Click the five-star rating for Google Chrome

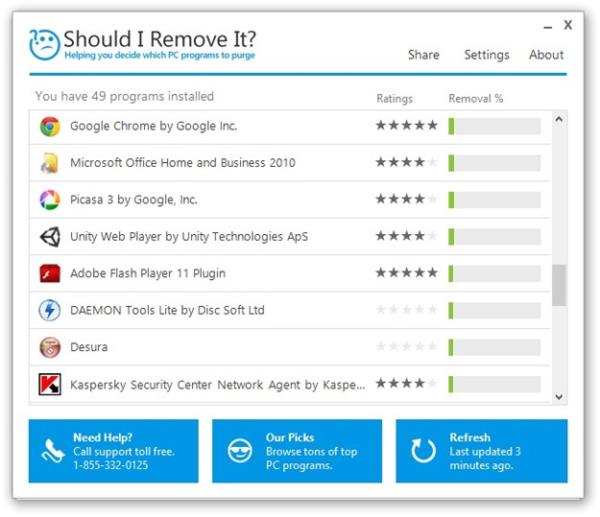pos(406,125)
